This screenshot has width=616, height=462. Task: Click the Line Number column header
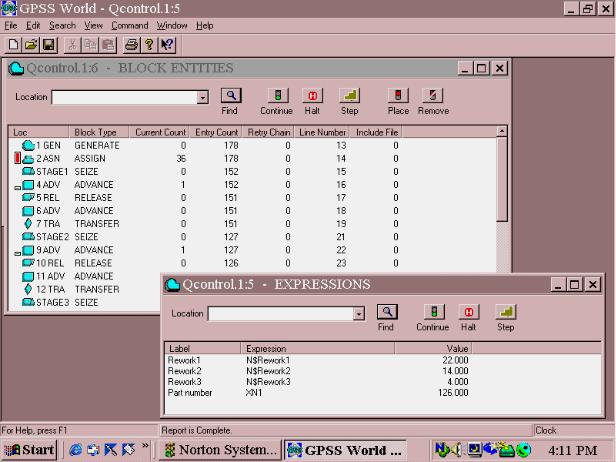(322, 132)
